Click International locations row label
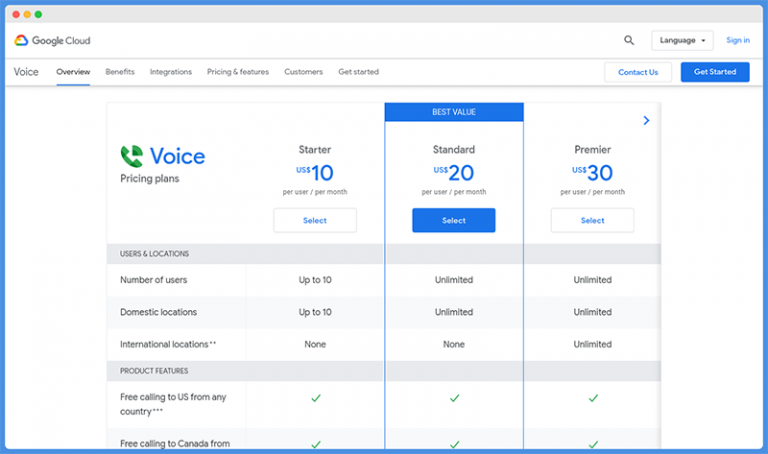 coord(168,344)
